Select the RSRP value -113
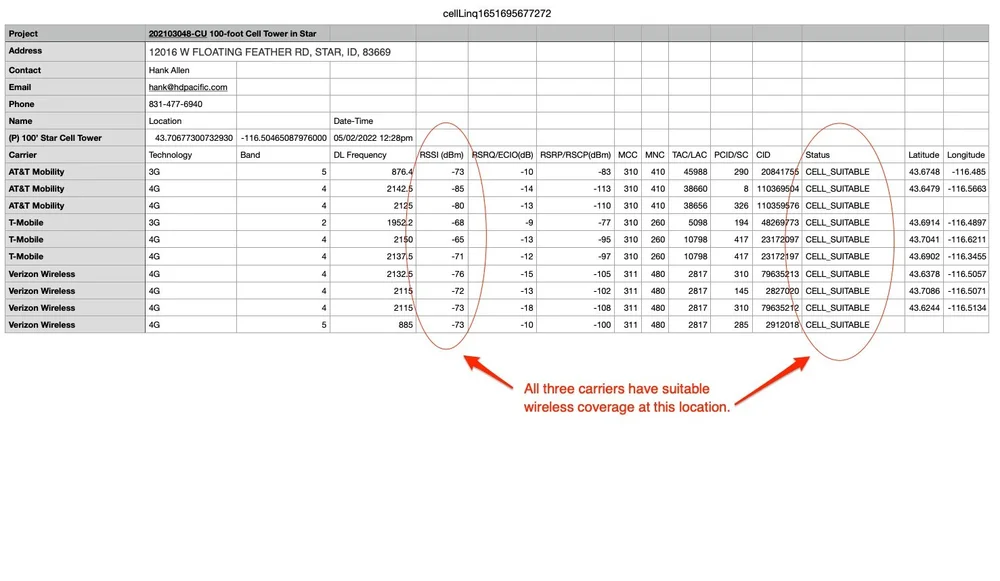Image resolution: width=1000 pixels, height=581 pixels. (x=601, y=189)
